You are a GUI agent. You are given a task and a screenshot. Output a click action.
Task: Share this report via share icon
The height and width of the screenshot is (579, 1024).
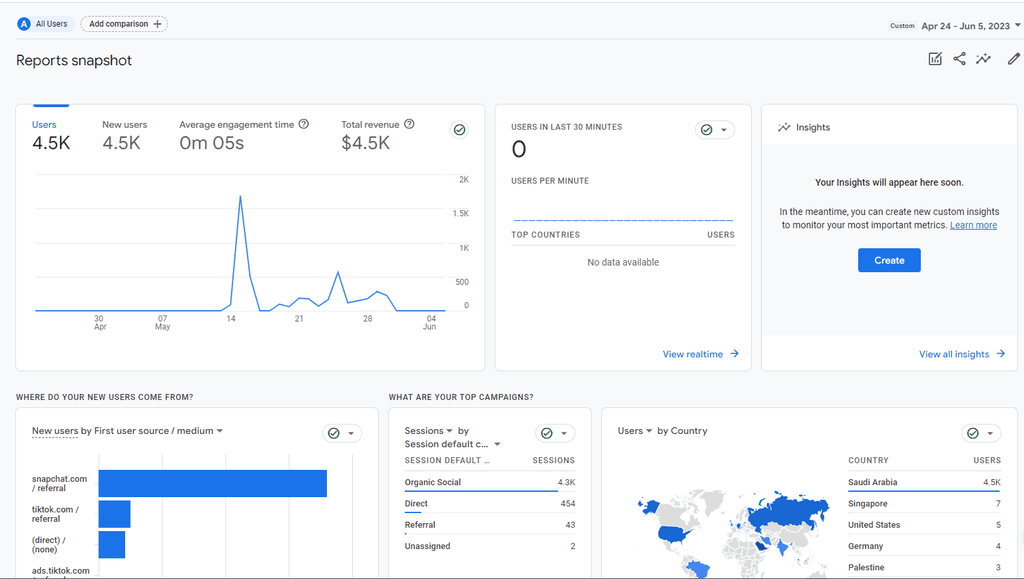pyautogui.click(x=959, y=59)
